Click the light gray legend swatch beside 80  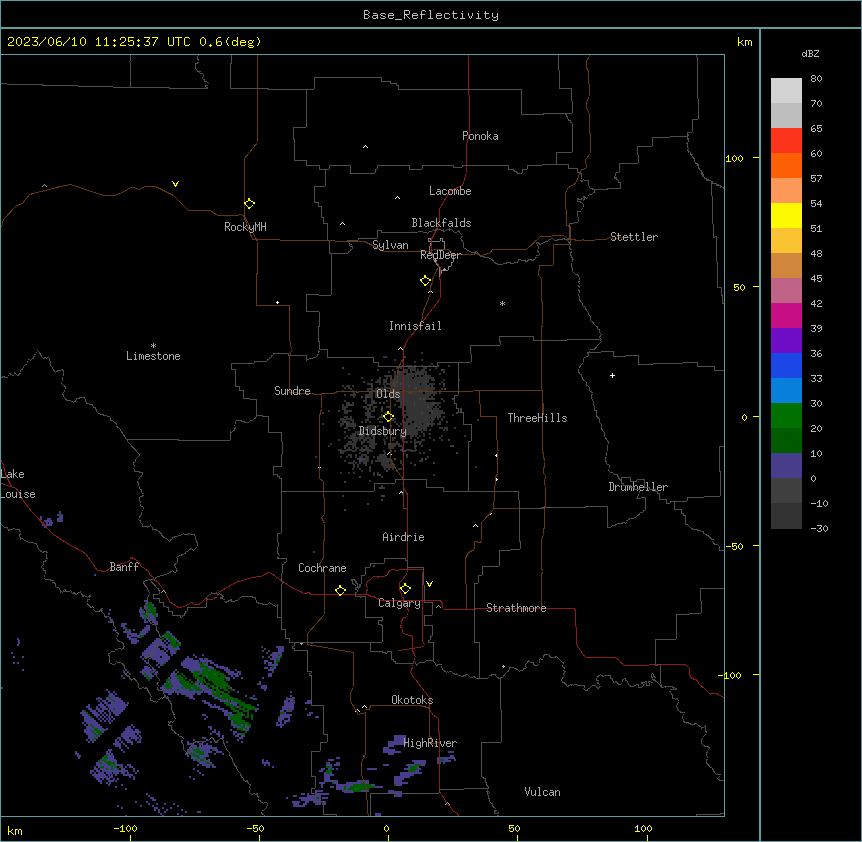pos(786,91)
